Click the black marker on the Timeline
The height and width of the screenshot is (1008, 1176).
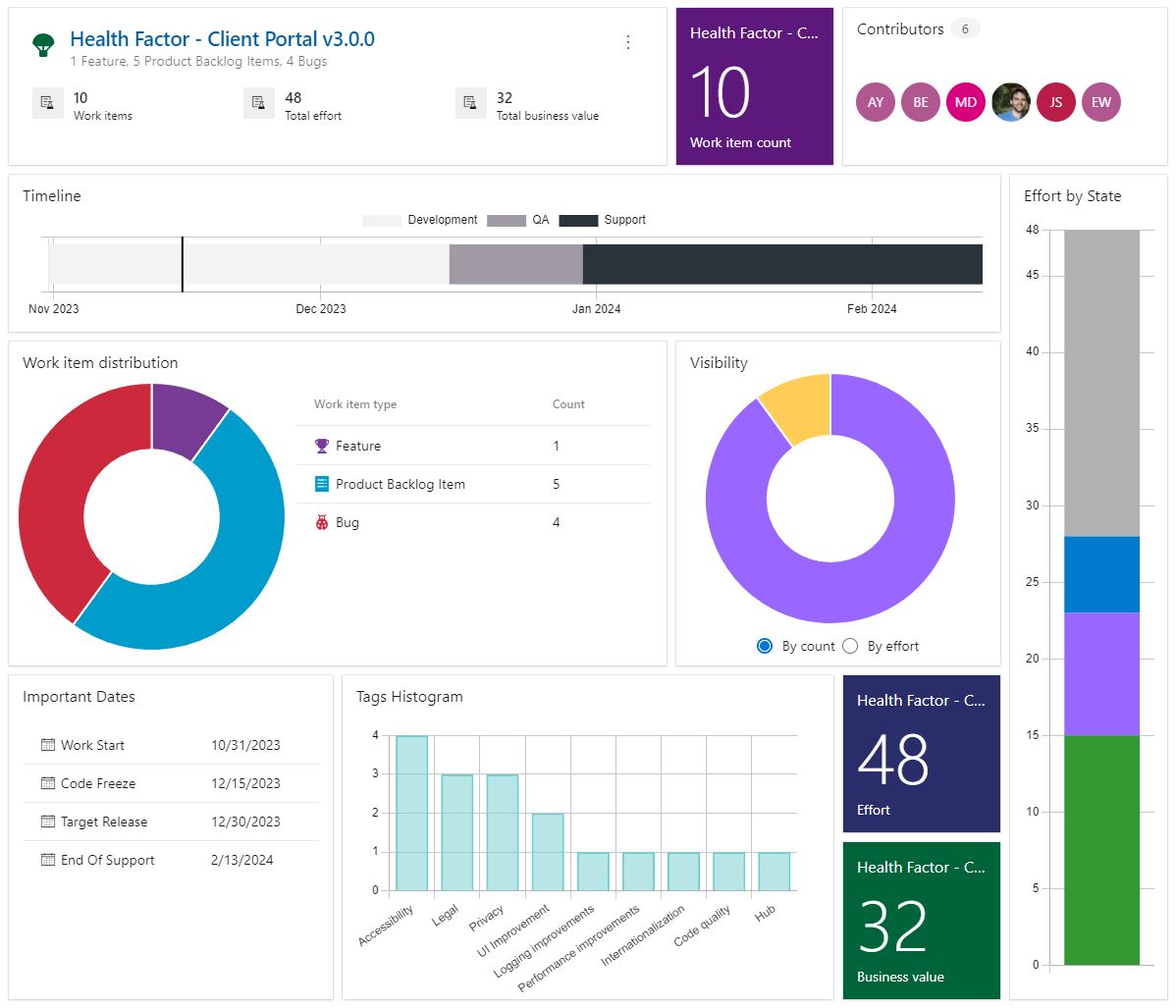coord(183,264)
